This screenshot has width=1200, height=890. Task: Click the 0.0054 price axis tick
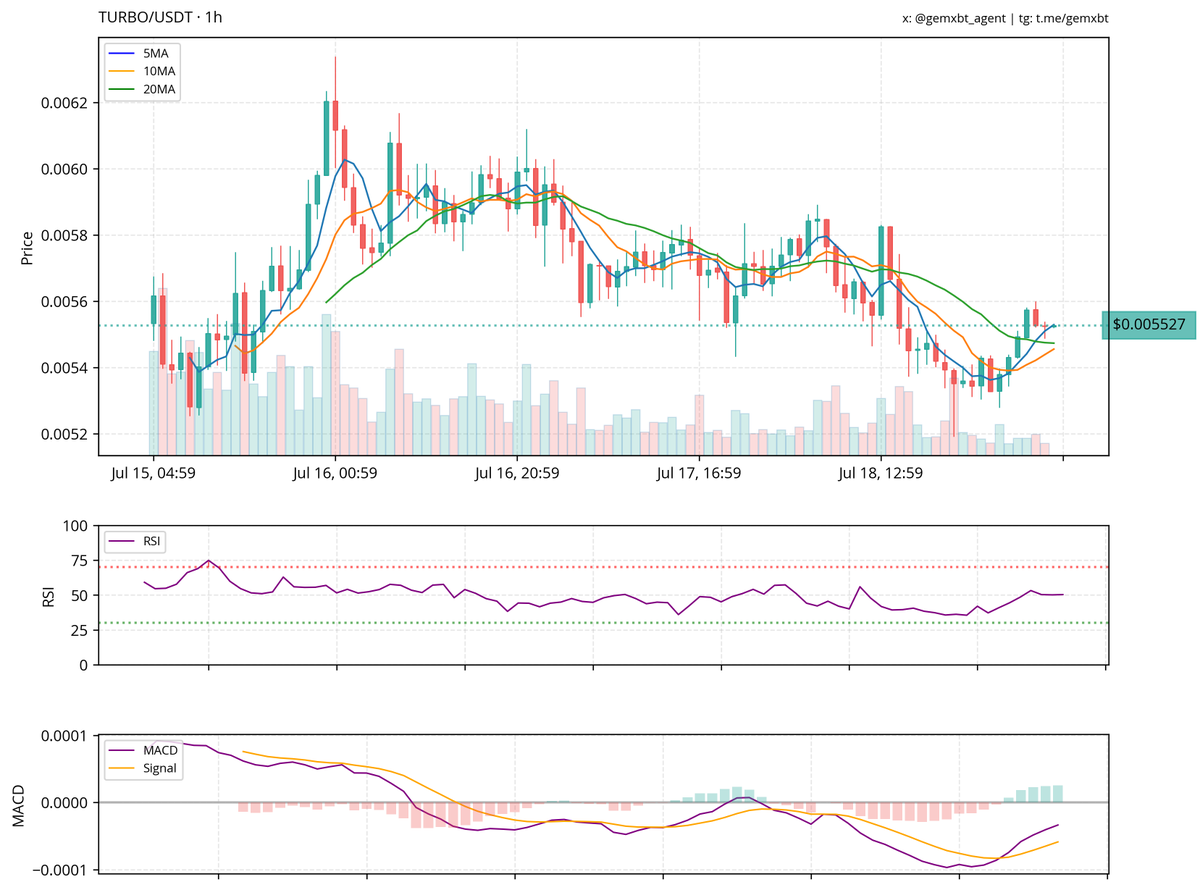[66, 368]
